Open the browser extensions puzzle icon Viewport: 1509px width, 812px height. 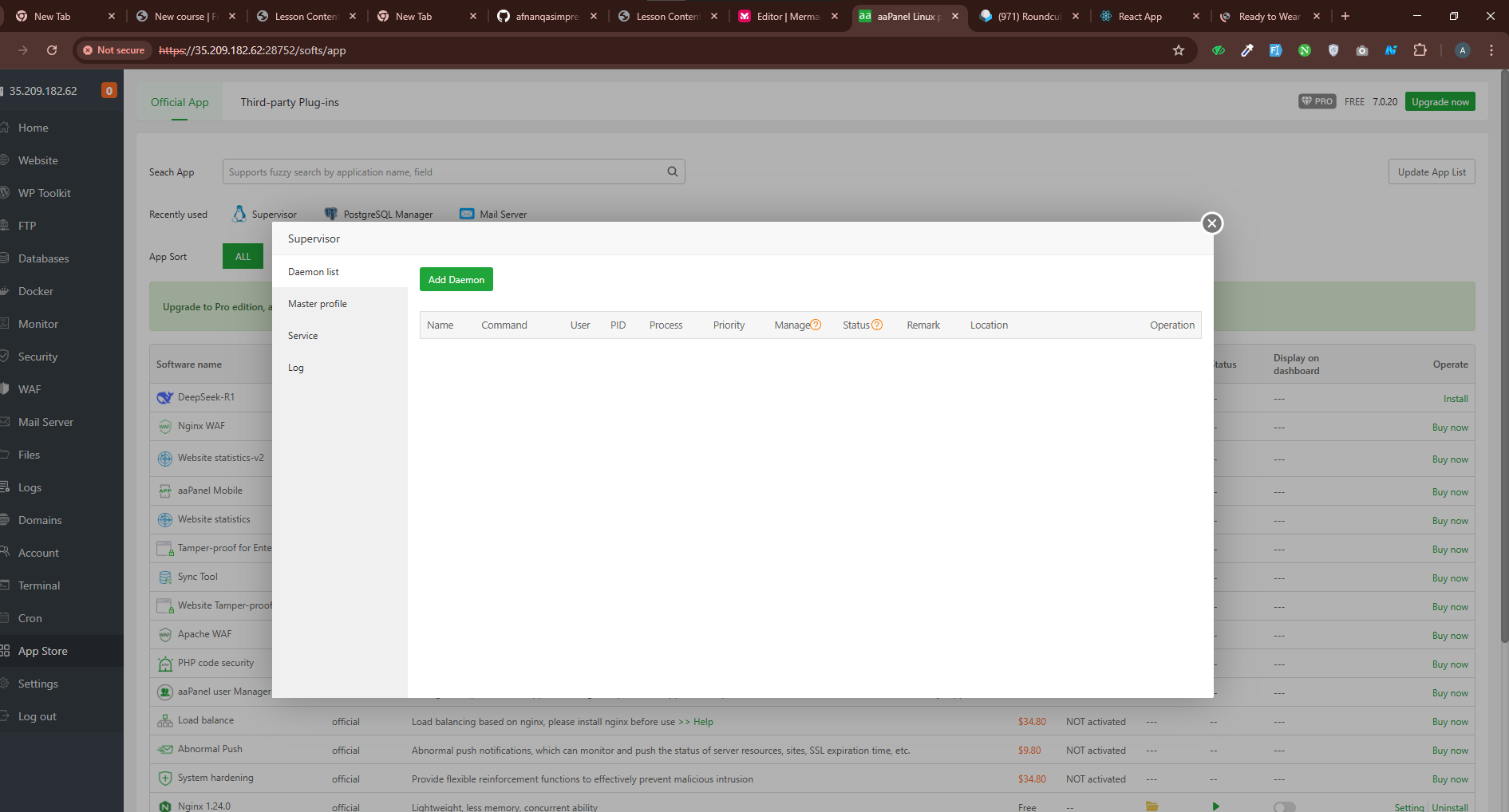tap(1420, 50)
